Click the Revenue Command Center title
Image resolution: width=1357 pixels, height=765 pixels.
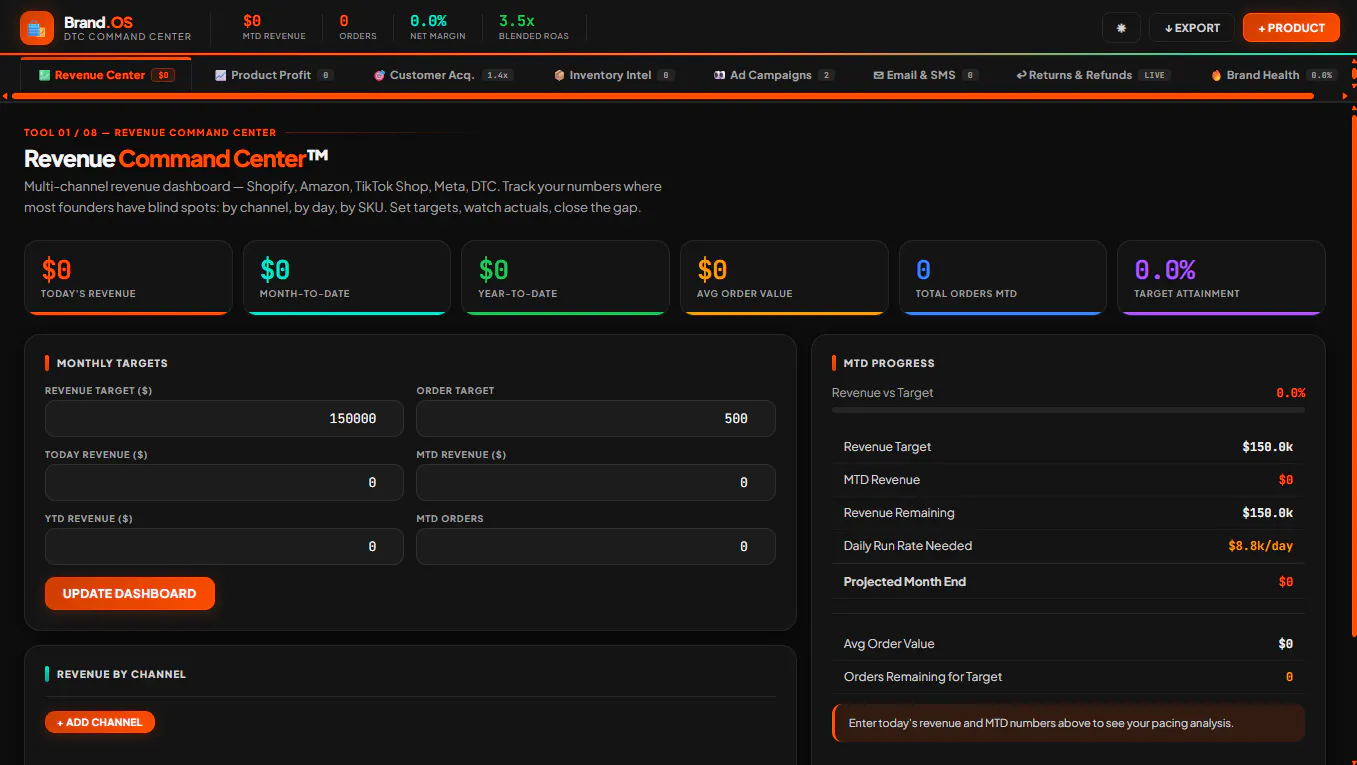pos(176,158)
